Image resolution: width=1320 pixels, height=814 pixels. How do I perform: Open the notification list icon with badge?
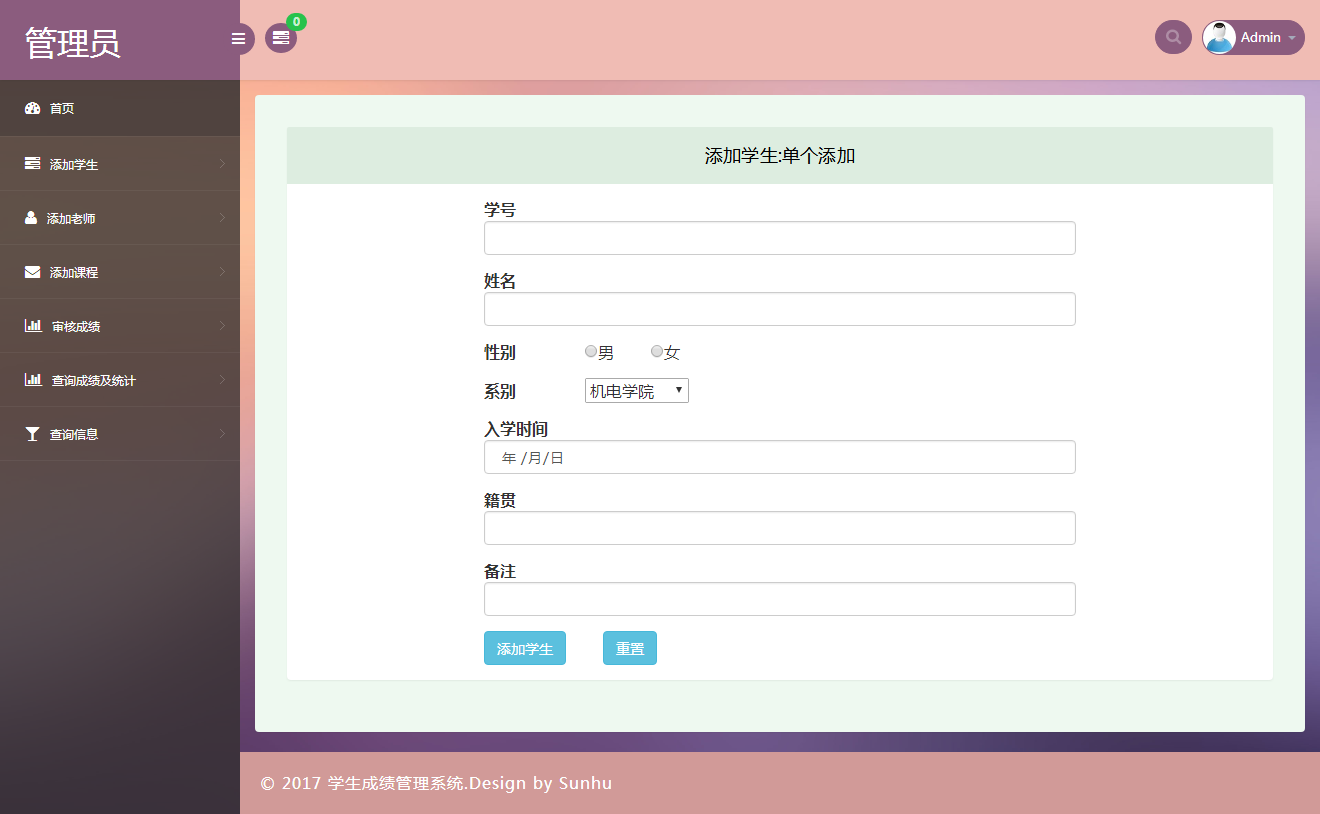point(281,38)
